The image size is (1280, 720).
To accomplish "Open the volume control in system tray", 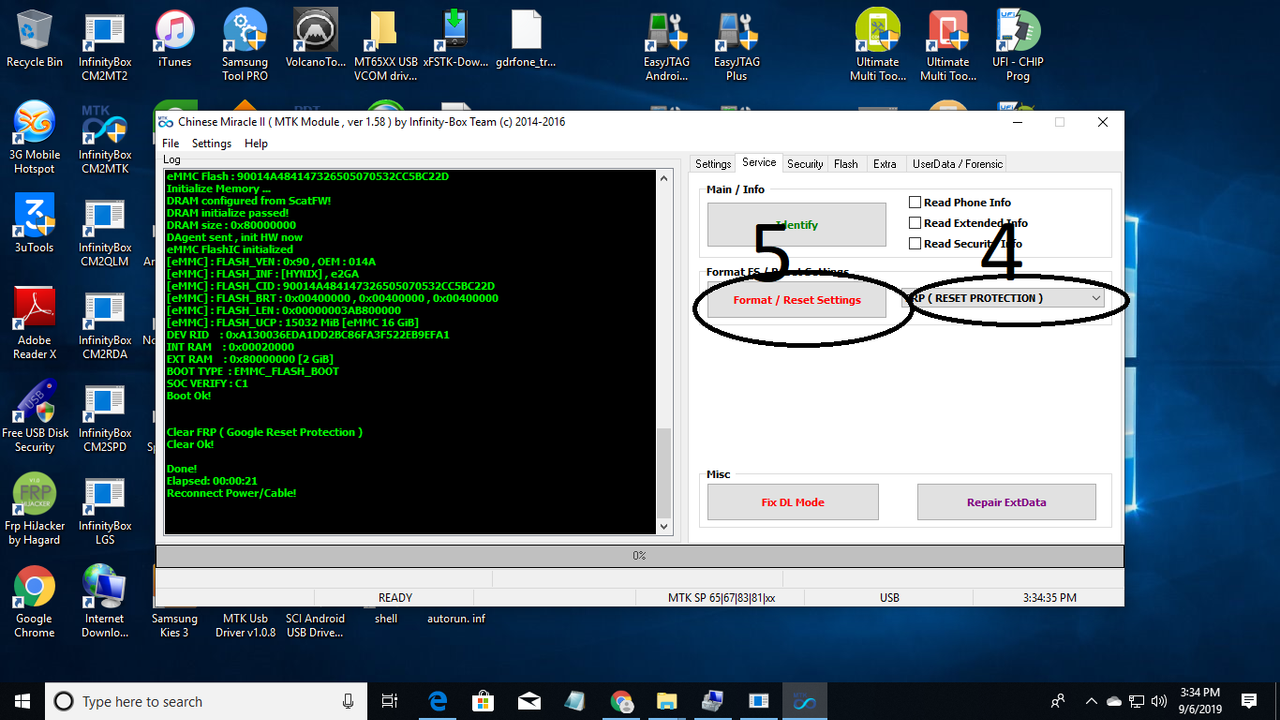I will pyautogui.click(x=1159, y=701).
